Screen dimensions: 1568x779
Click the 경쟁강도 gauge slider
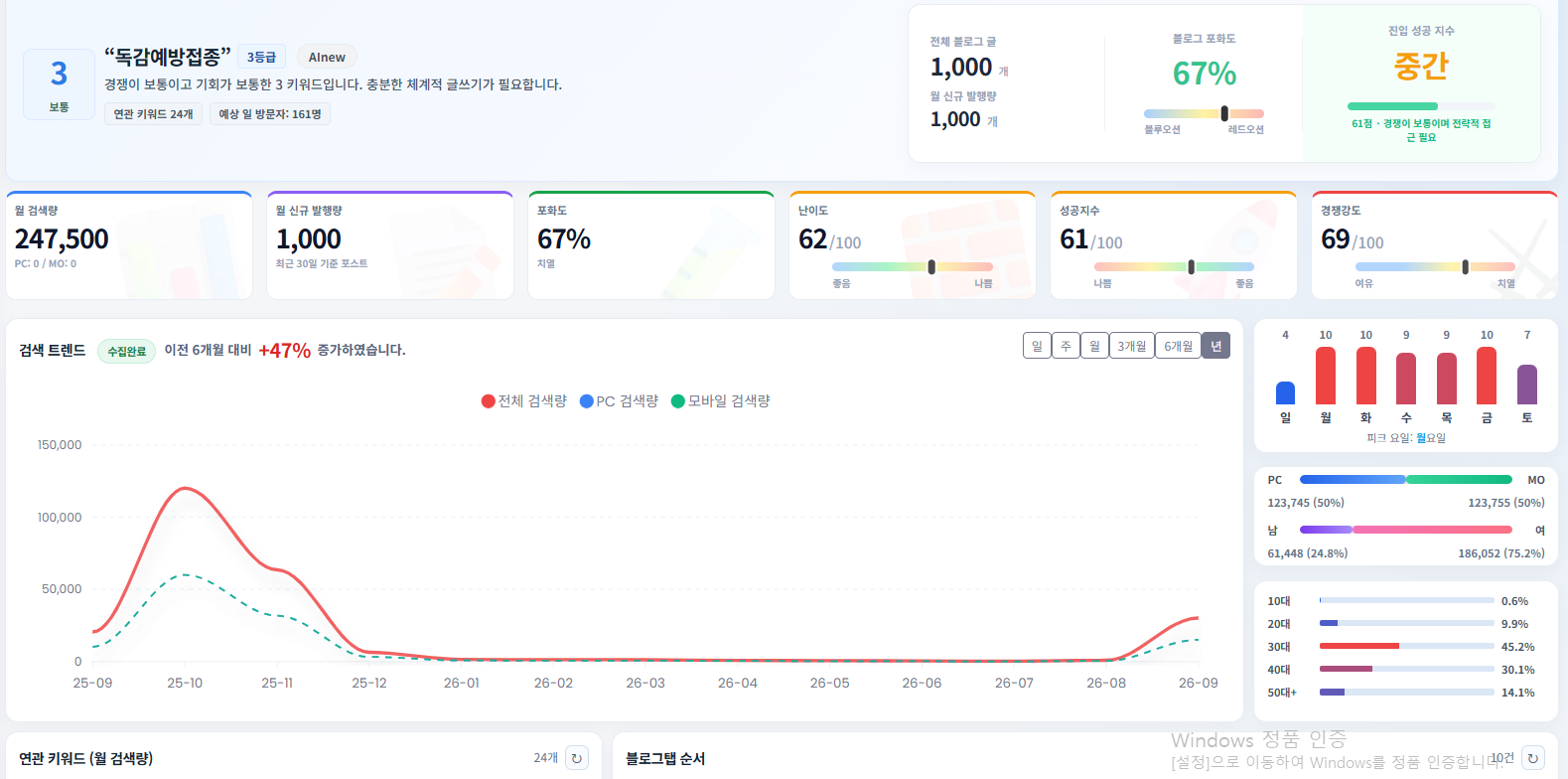1435,266
